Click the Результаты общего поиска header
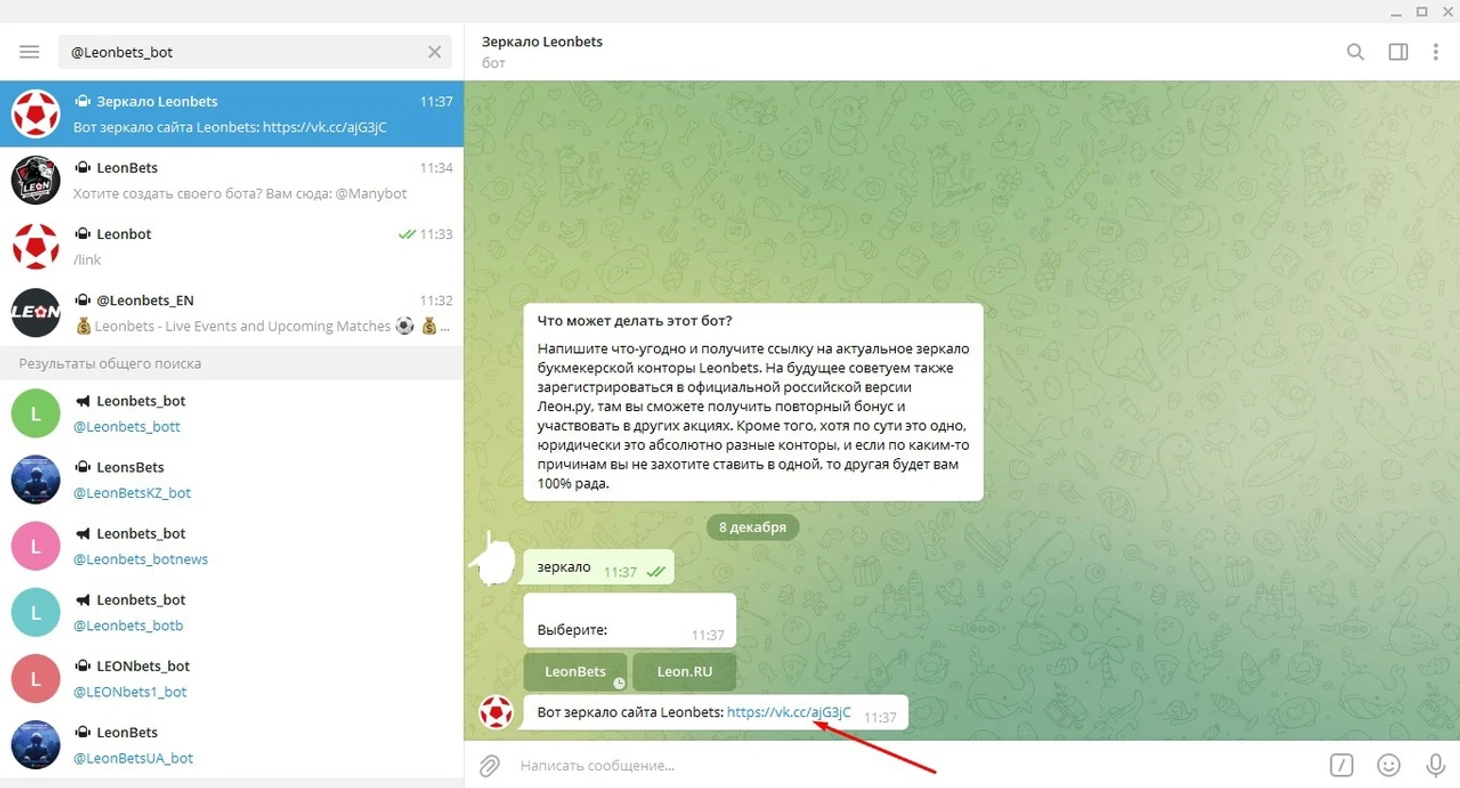Screen dimensions: 1460x788 (x=231, y=363)
